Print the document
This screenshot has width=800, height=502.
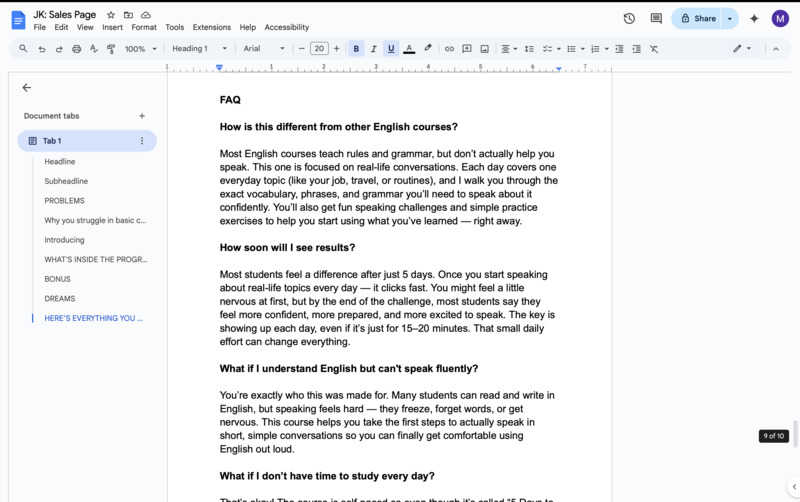click(x=77, y=49)
